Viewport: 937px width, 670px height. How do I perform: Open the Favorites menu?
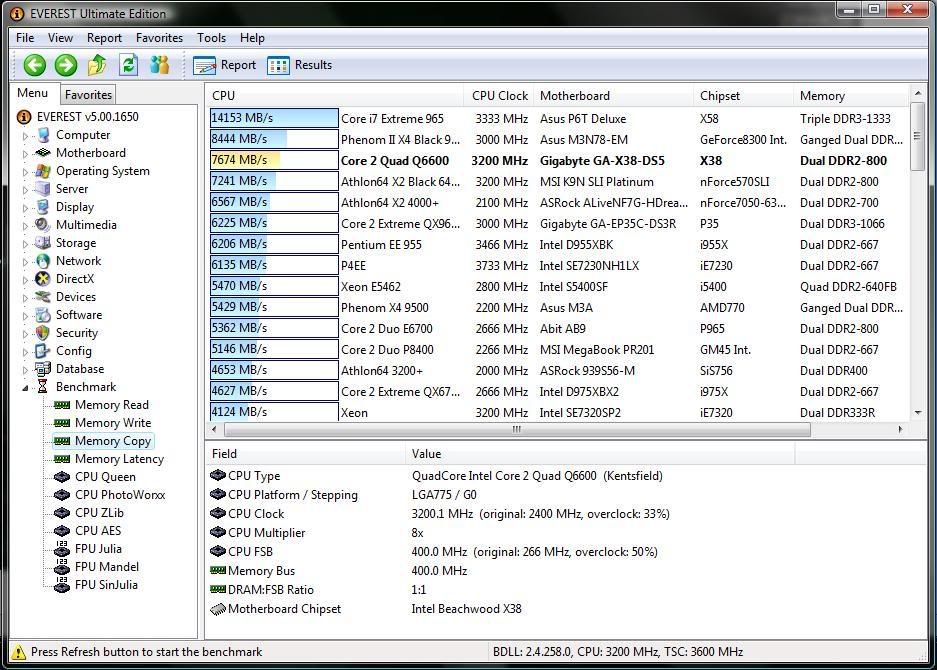[160, 38]
